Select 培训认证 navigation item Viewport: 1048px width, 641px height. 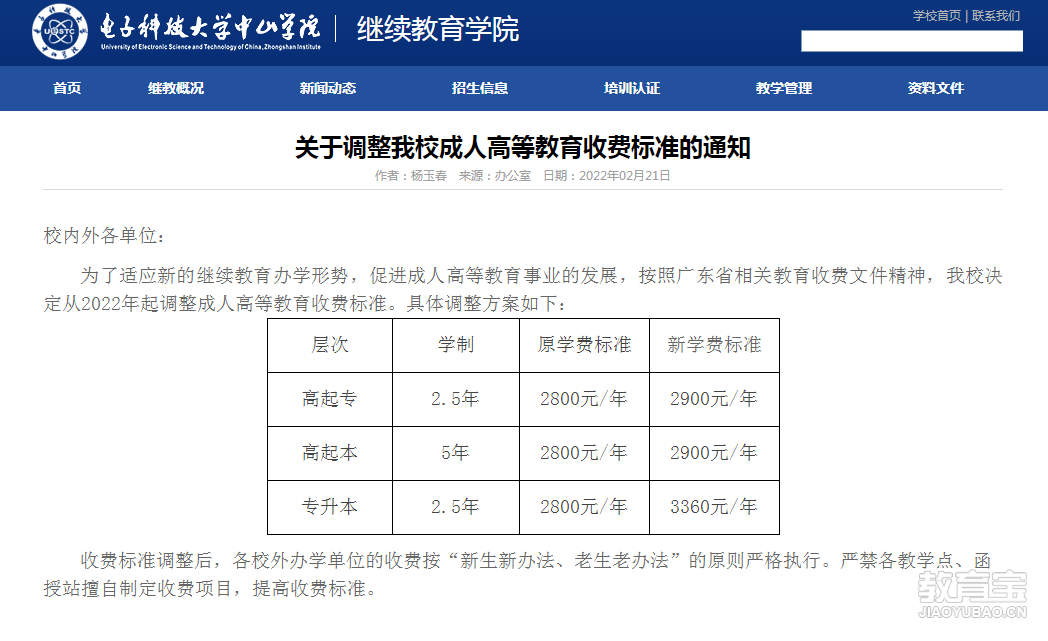point(632,88)
